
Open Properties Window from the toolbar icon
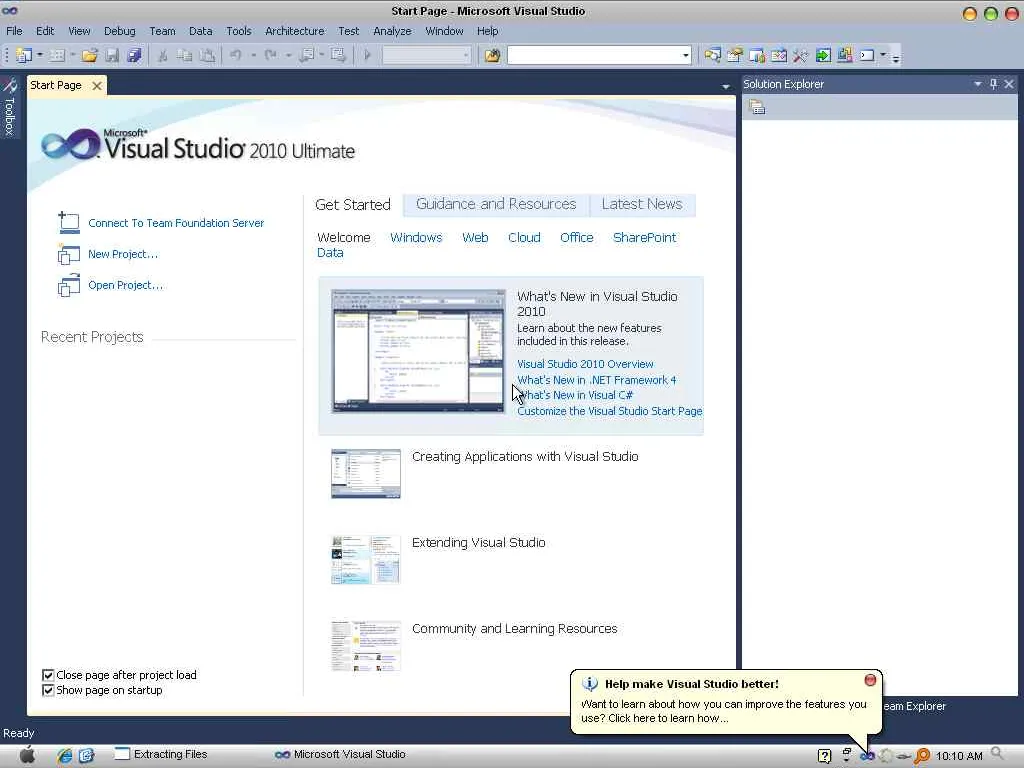tap(735, 56)
